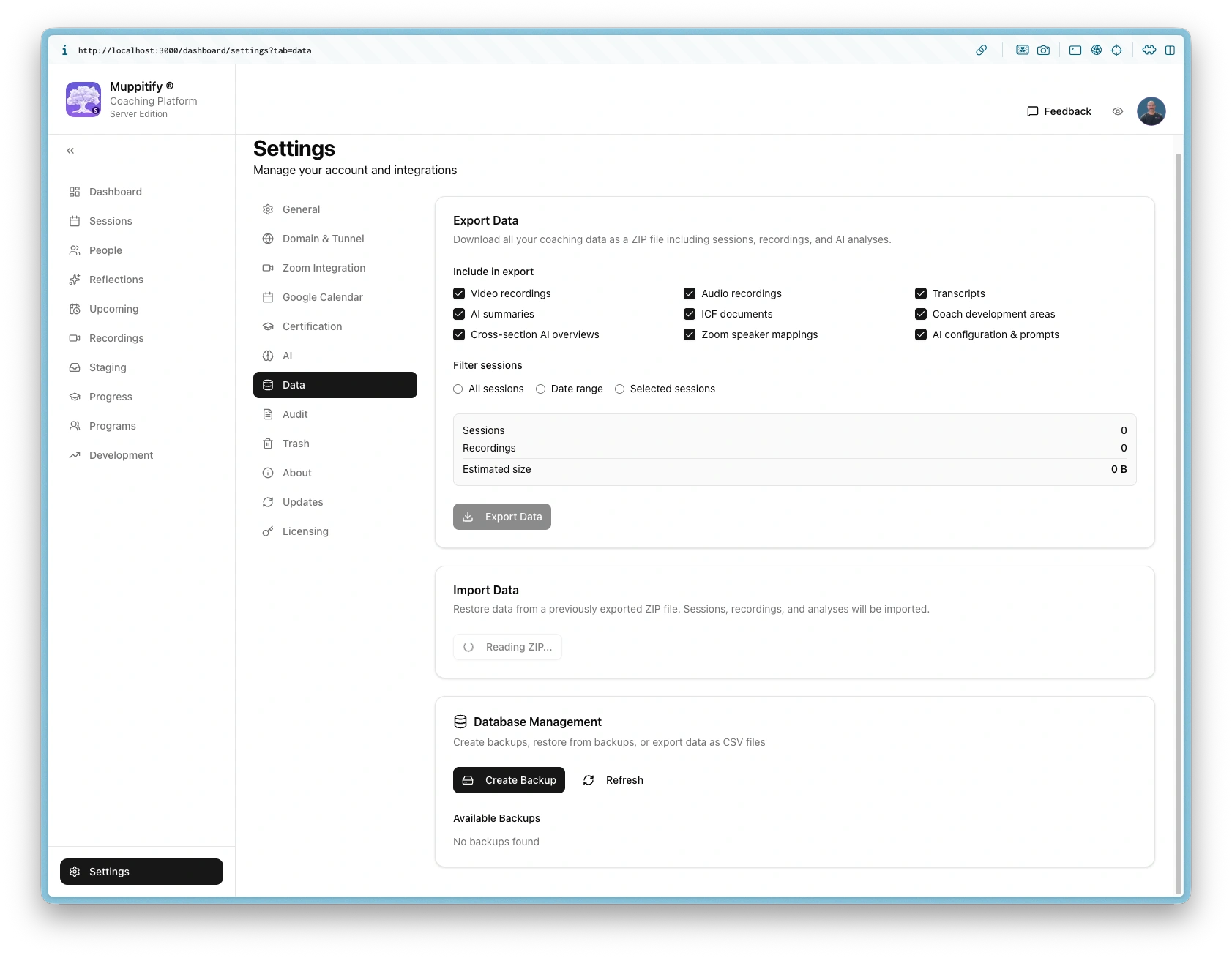Uncheck the Video recordings checkbox
This screenshot has height=958, width=1232.
[459, 293]
